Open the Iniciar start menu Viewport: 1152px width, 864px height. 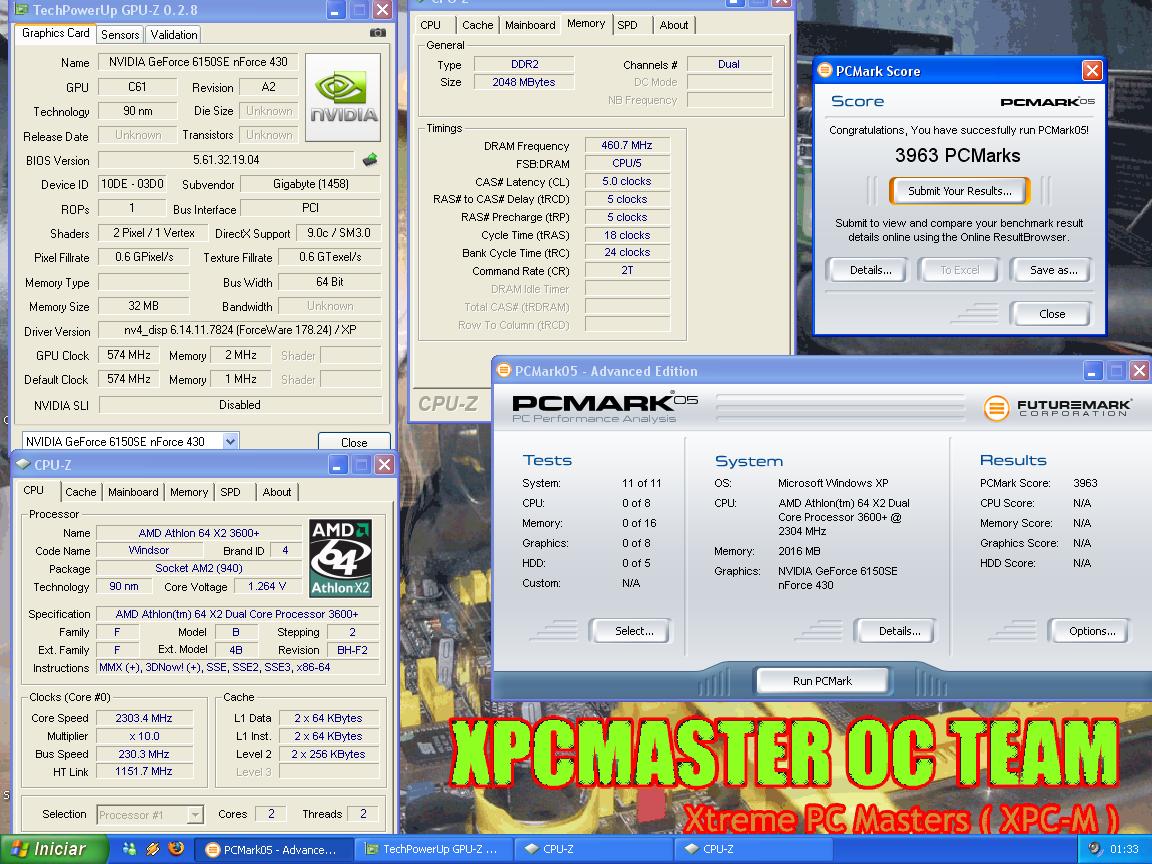pos(53,849)
